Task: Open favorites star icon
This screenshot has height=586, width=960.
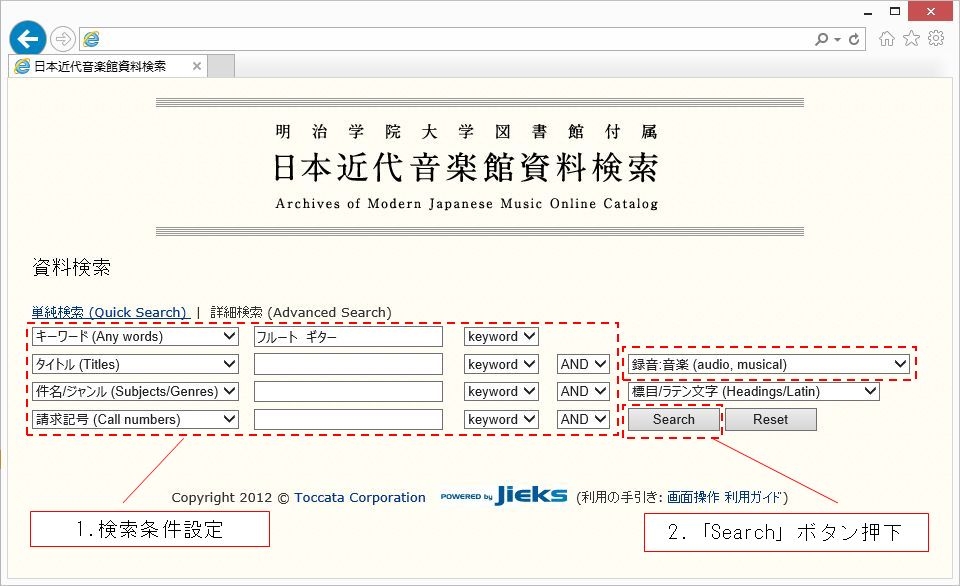Action: pyautogui.click(x=911, y=39)
